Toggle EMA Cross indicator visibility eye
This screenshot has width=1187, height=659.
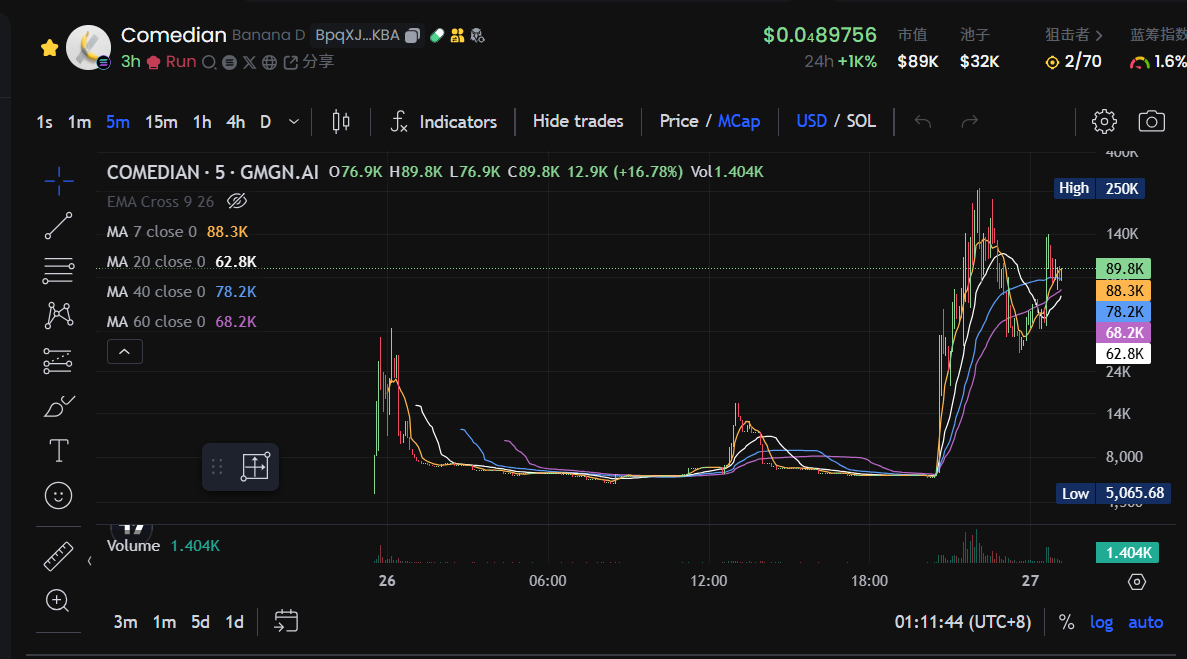tap(237, 202)
